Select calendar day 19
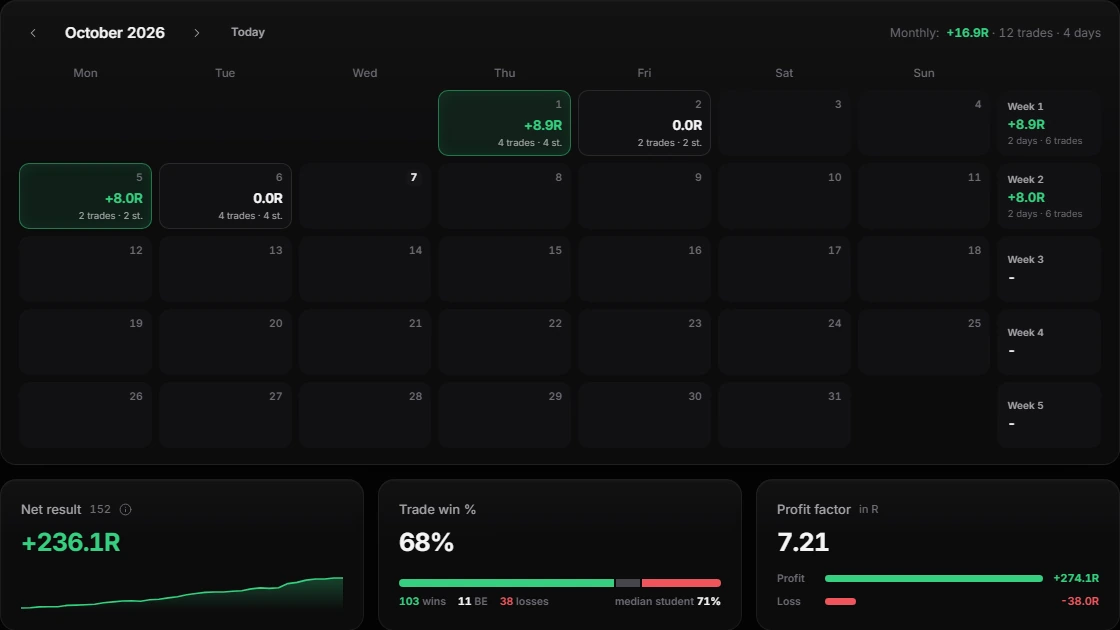1120x630 pixels. click(x=86, y=341)
